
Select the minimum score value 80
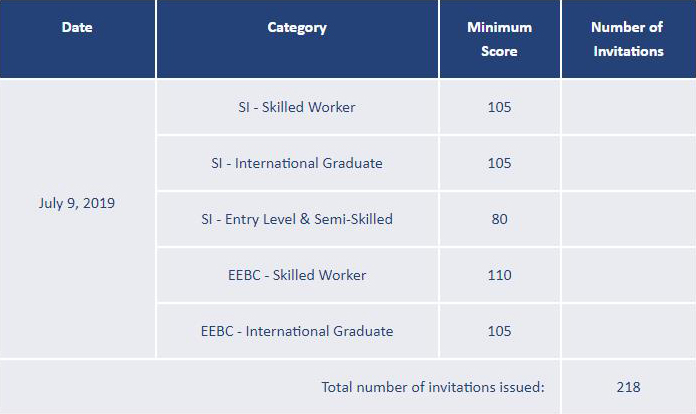pos(499,219)
